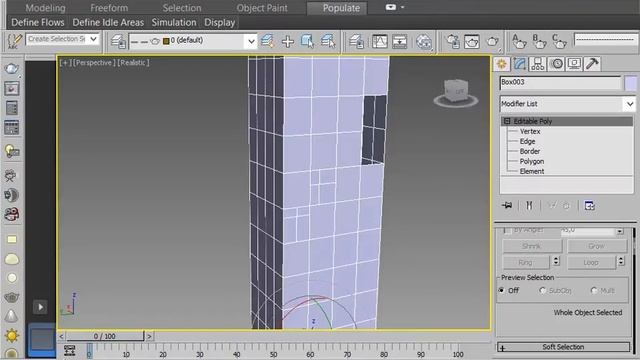
Task: Open Render Setup teapot icon
Action: pyautogui.click(x=453, y=41)
